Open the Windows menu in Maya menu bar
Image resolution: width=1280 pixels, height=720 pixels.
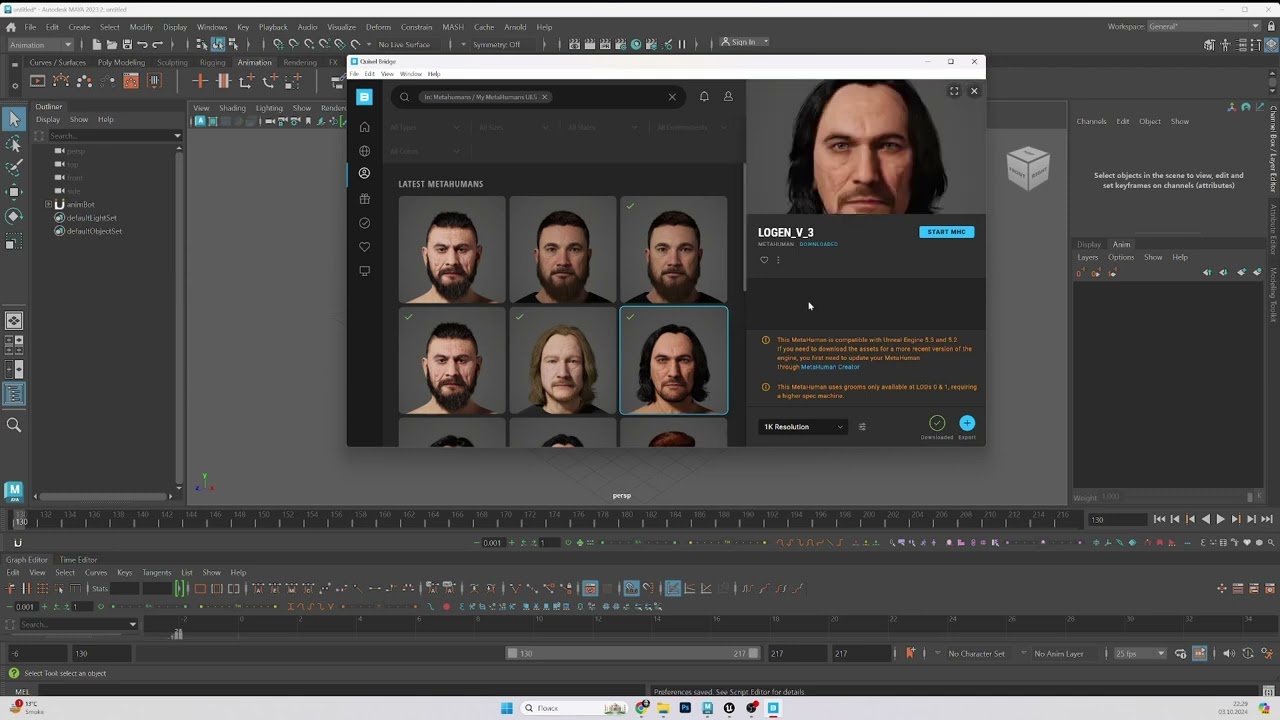[x=212, y=27]
